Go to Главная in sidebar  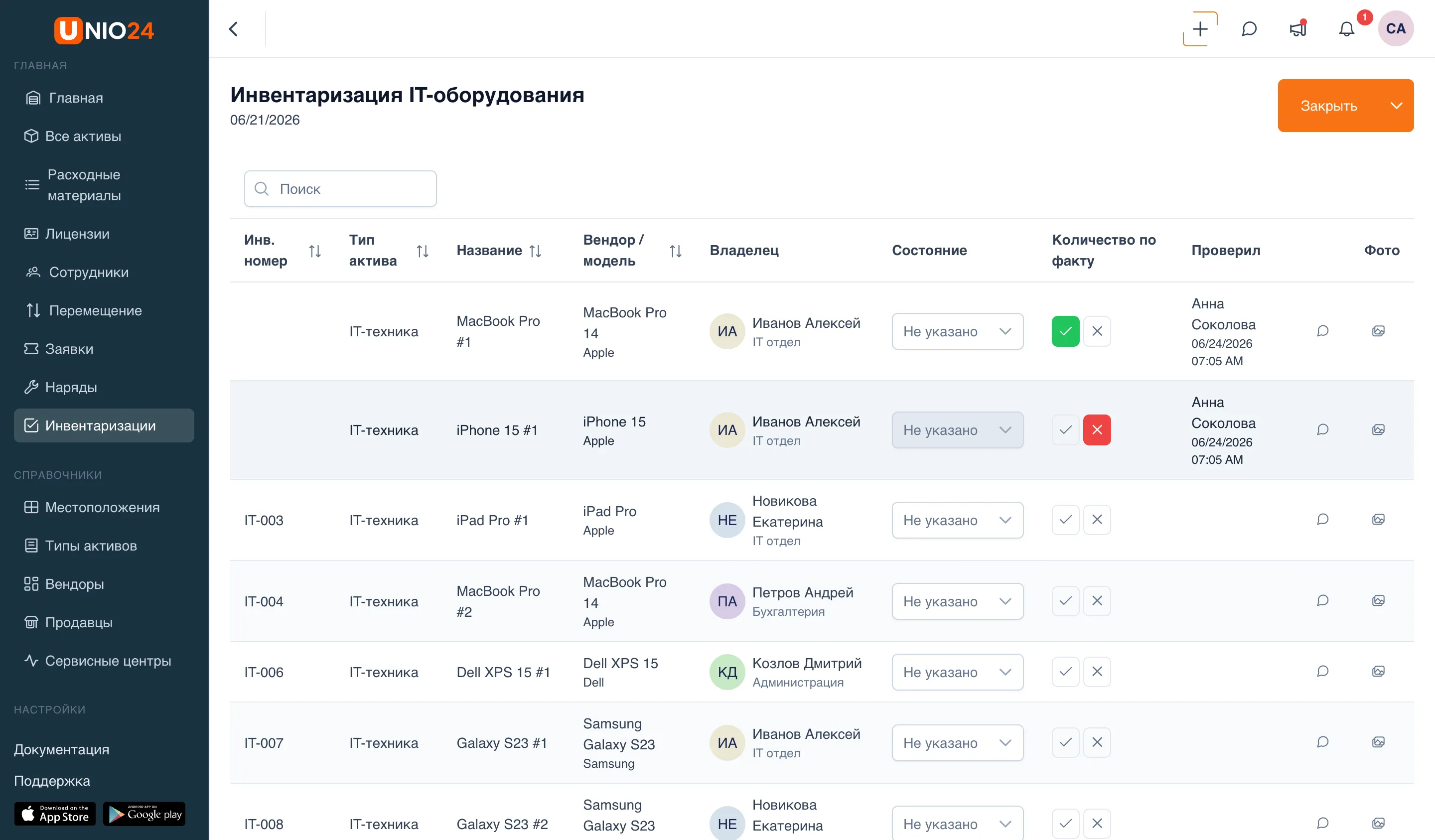(x=104, y=98)
